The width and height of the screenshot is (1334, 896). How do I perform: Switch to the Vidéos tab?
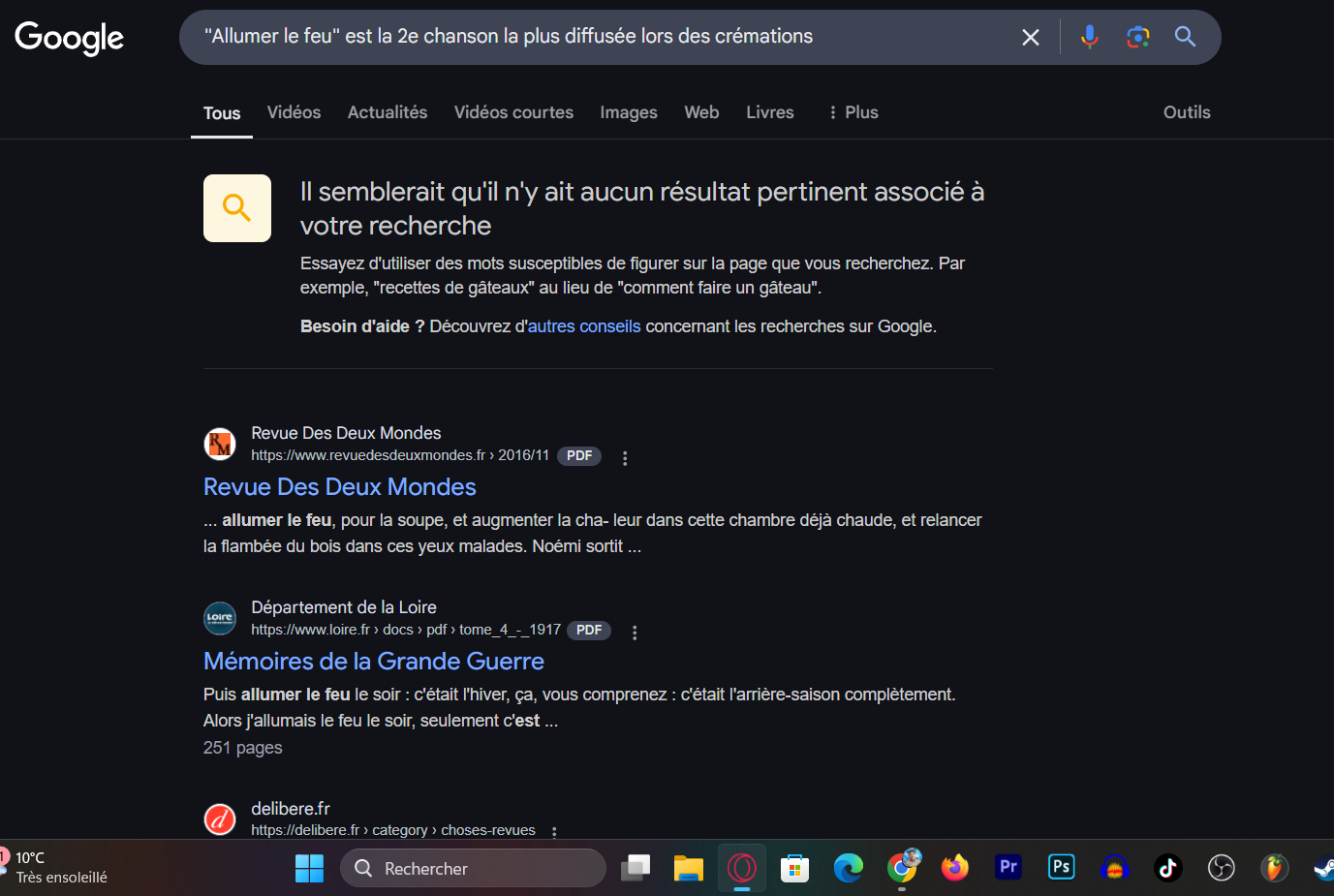point(294,112)
